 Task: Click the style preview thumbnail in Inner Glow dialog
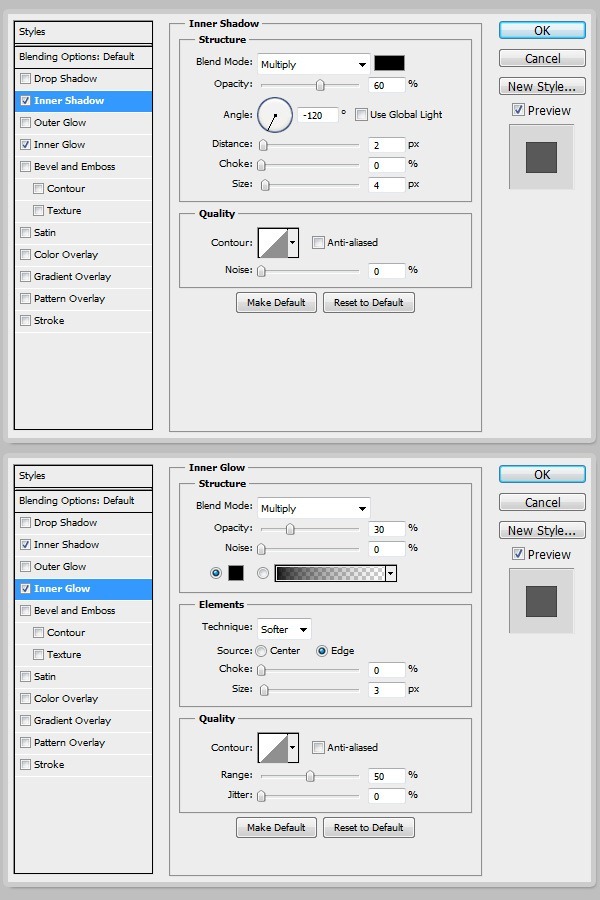[x=541, y=601]
